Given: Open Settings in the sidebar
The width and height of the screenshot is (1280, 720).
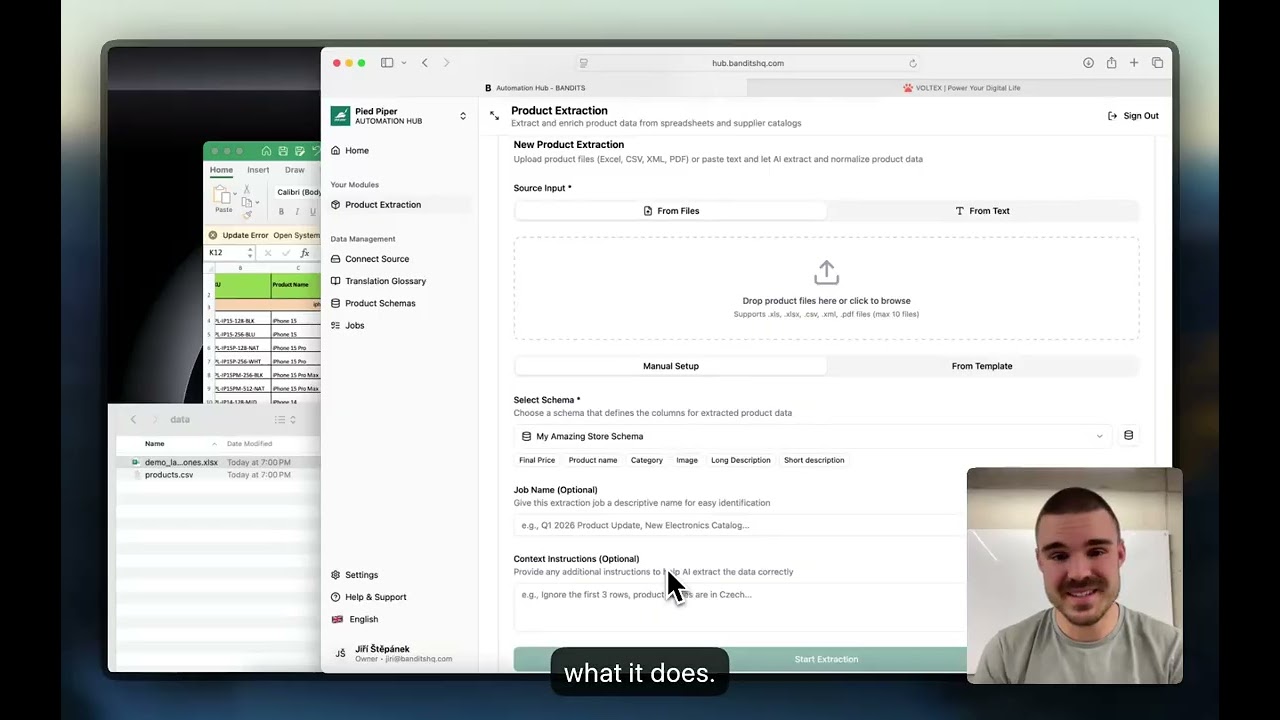Looking at the screenshot, I should (361, 575).
